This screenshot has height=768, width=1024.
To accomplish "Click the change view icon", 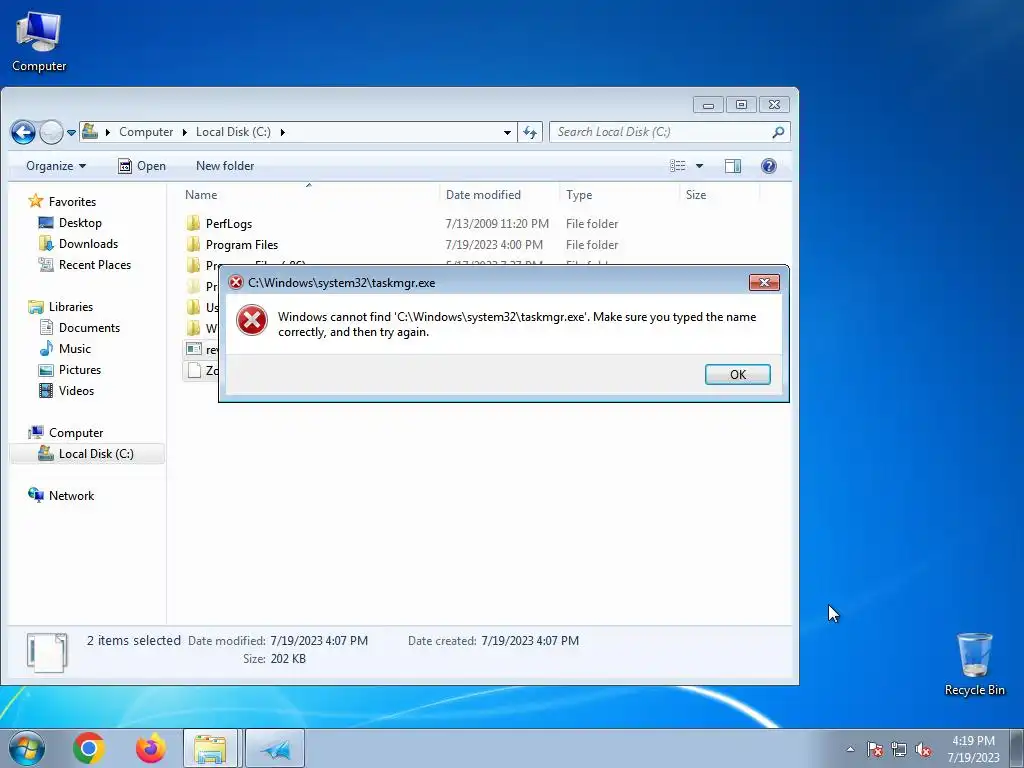I will [677, 166].
